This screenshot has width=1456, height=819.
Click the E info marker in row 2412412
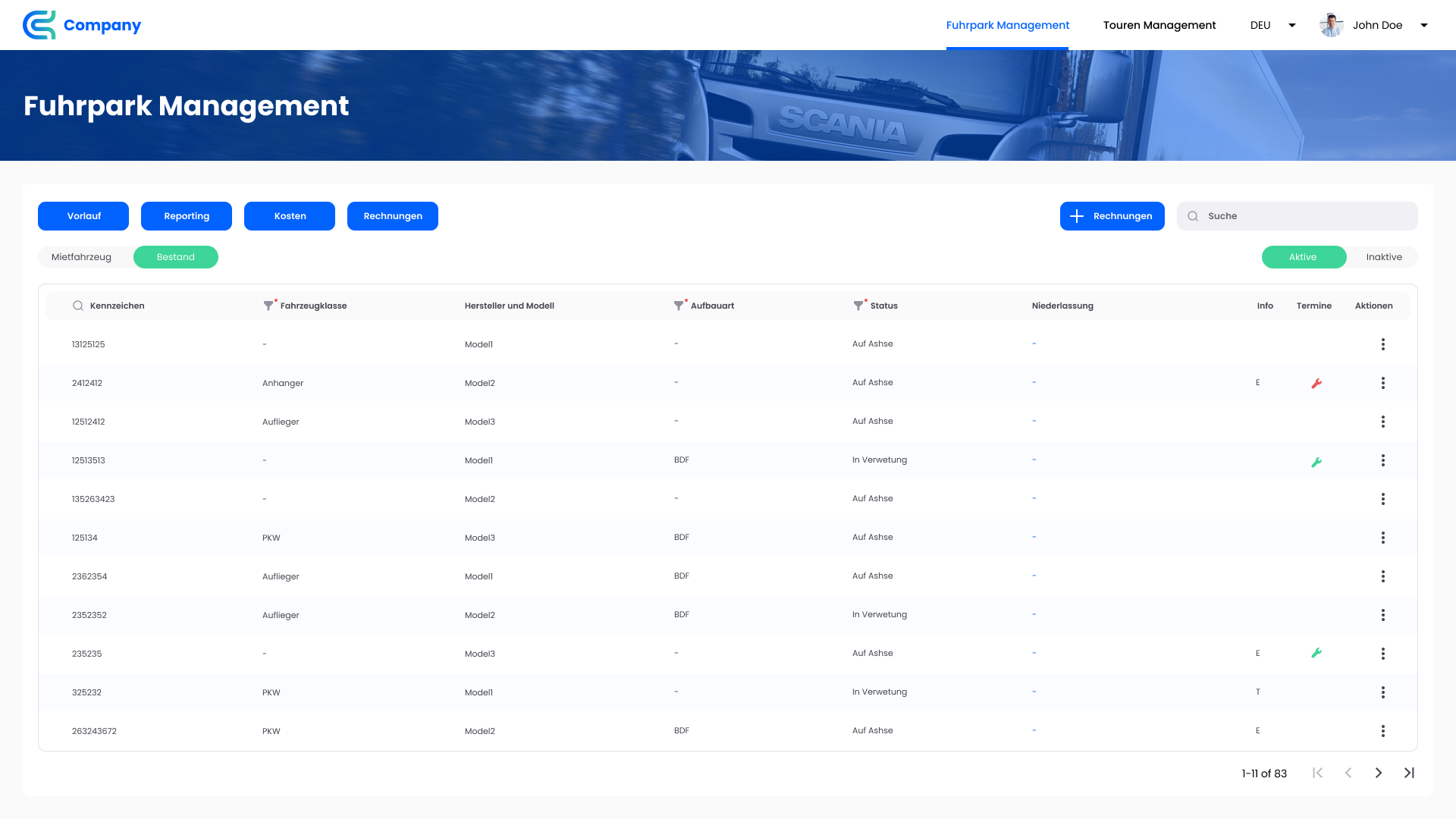coord(1258,382)
